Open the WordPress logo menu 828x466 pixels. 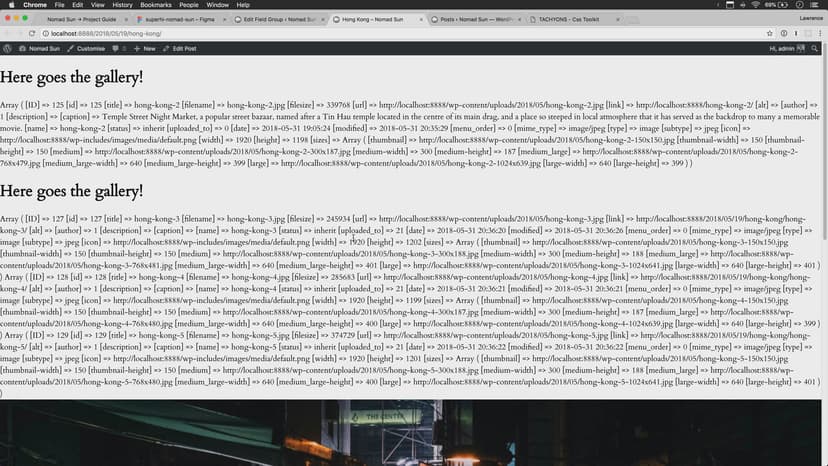(x=9, y=48)
